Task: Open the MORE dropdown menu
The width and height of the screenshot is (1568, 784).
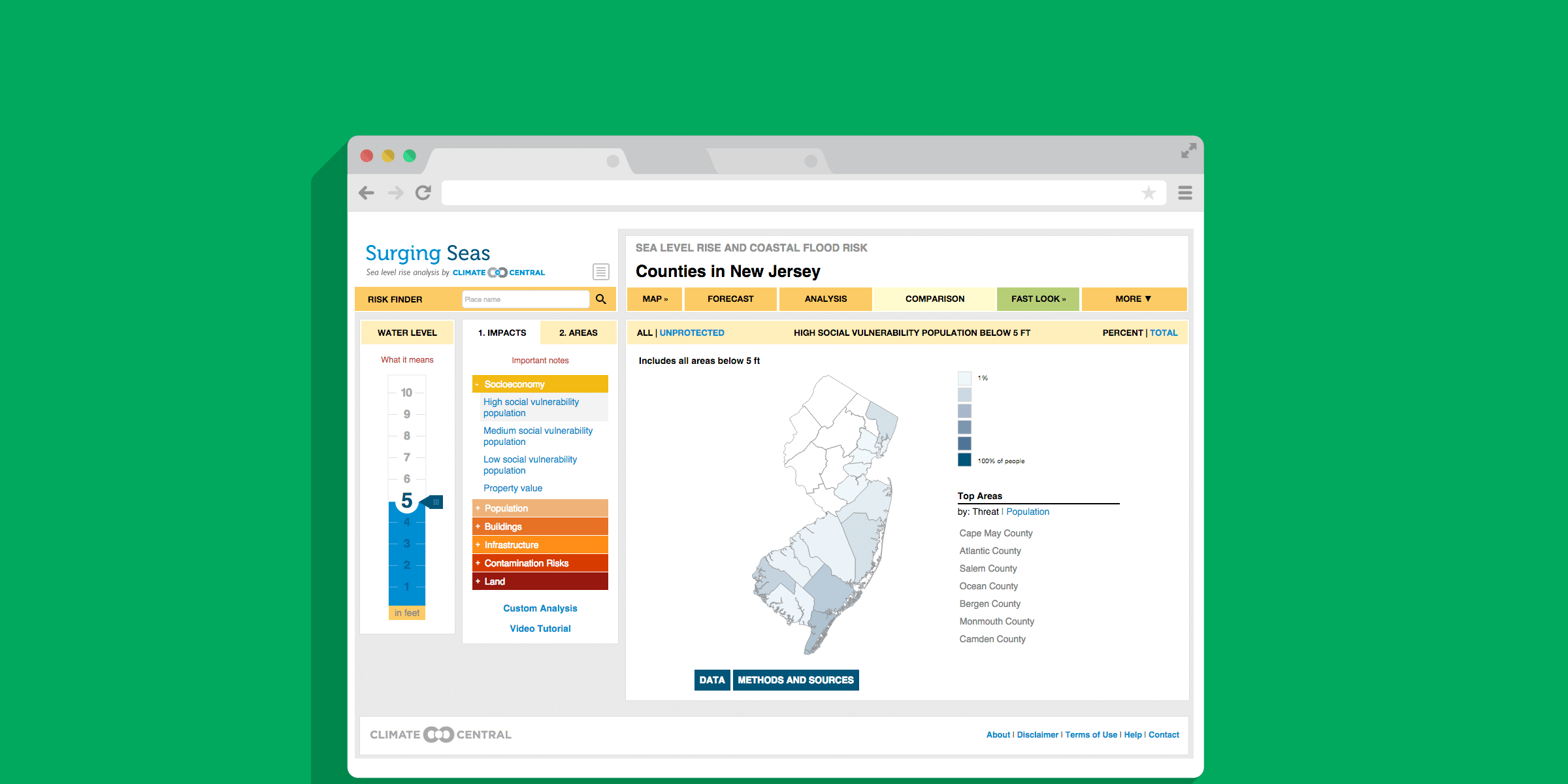Action: (x=1134, y=299)
